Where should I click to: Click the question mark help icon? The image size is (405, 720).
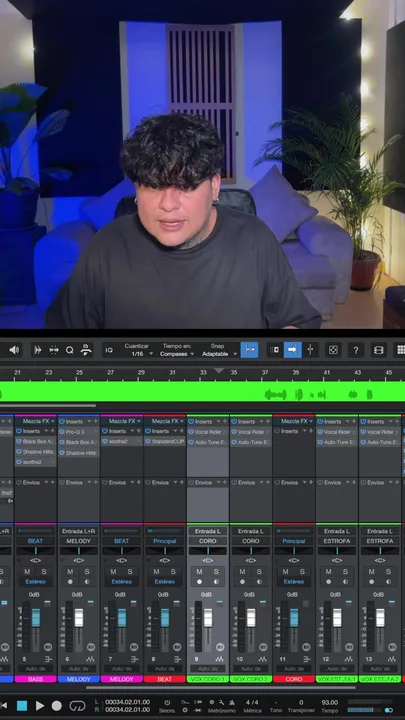[355, 350]
